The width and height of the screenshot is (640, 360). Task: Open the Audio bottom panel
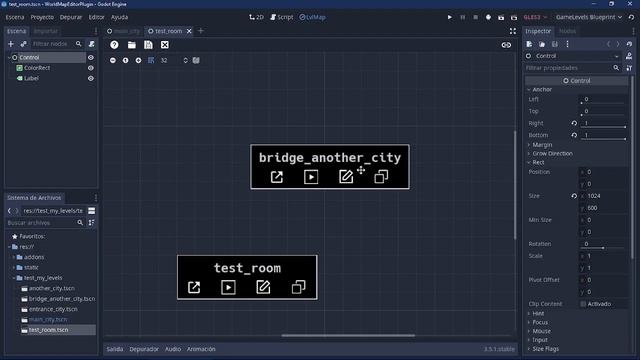173,349
